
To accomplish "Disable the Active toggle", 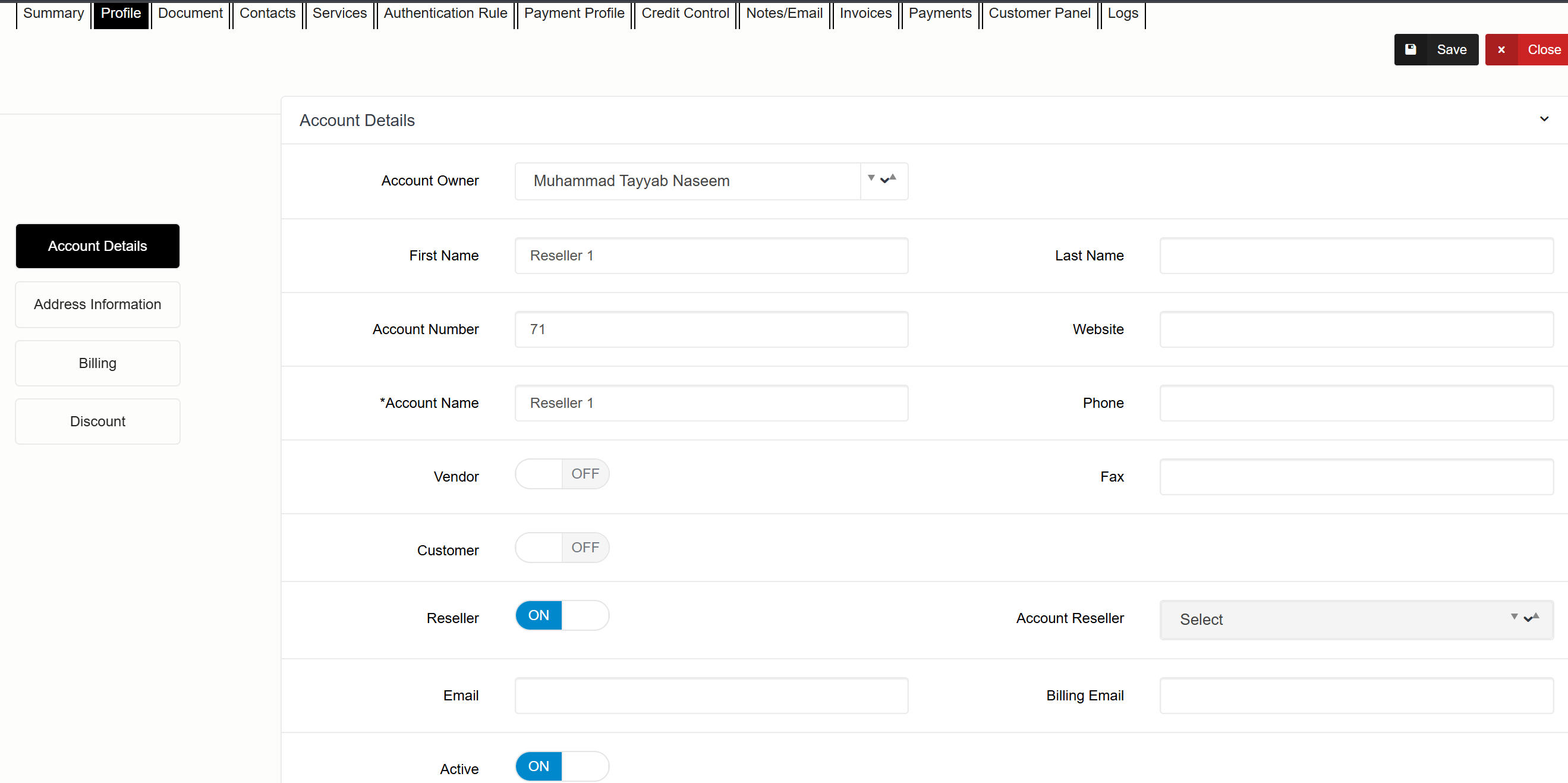I will pyautogui.click(x=561, y=766).
